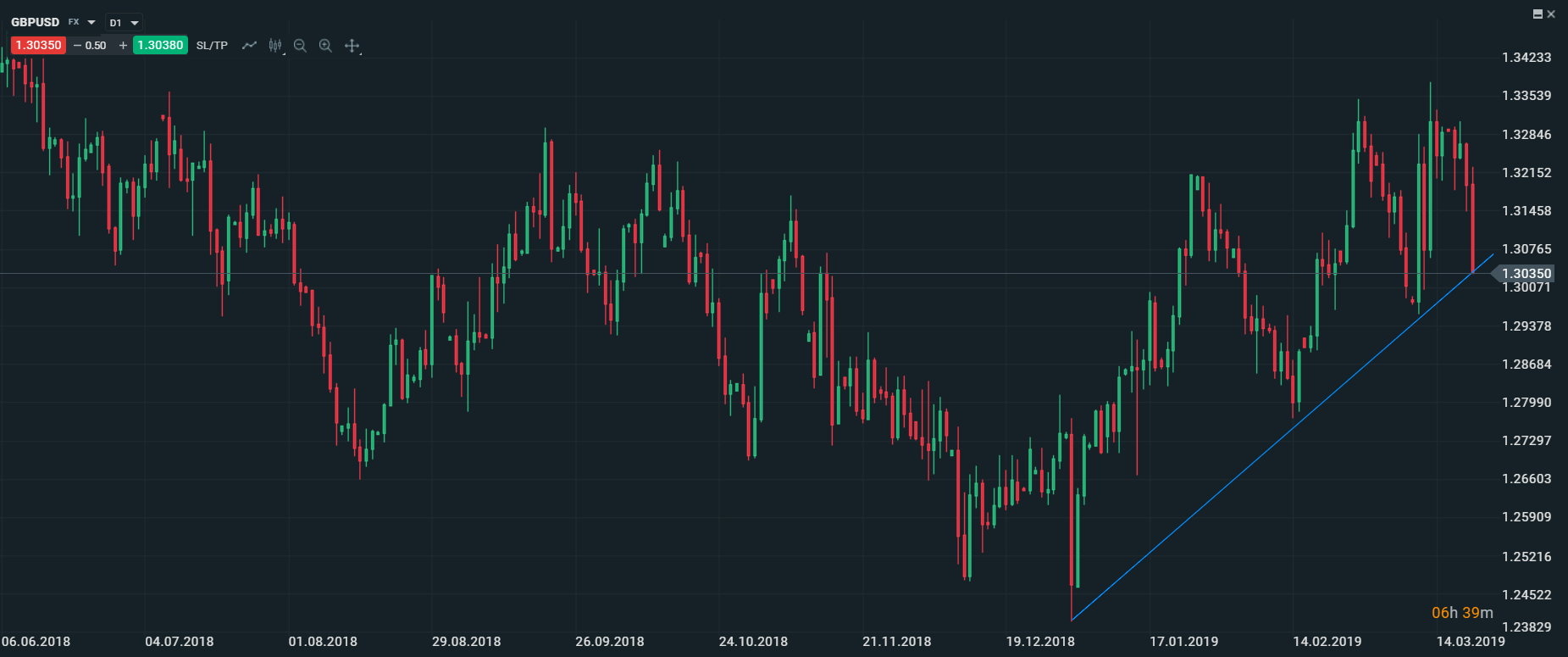The height and width of the screenshot is (657, 1568).
Task: Open the D1 timeframe dropdown
Action: (124, 23)
